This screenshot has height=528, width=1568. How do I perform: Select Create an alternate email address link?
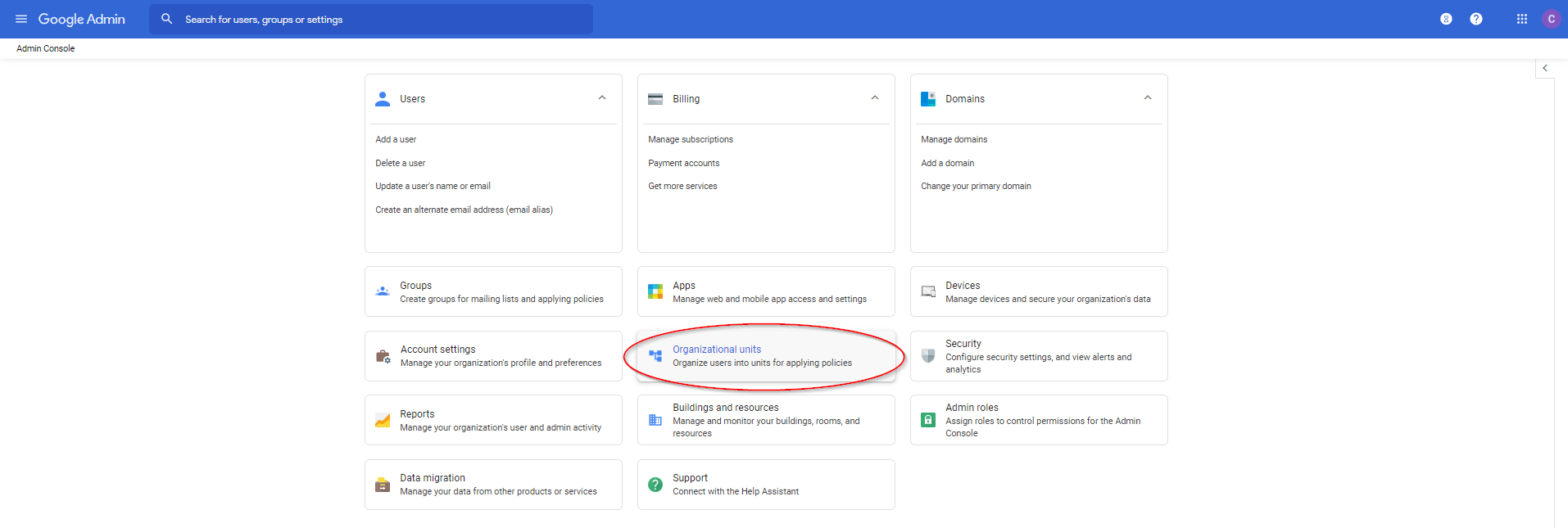pyautogui.click(x=465, y=210)
